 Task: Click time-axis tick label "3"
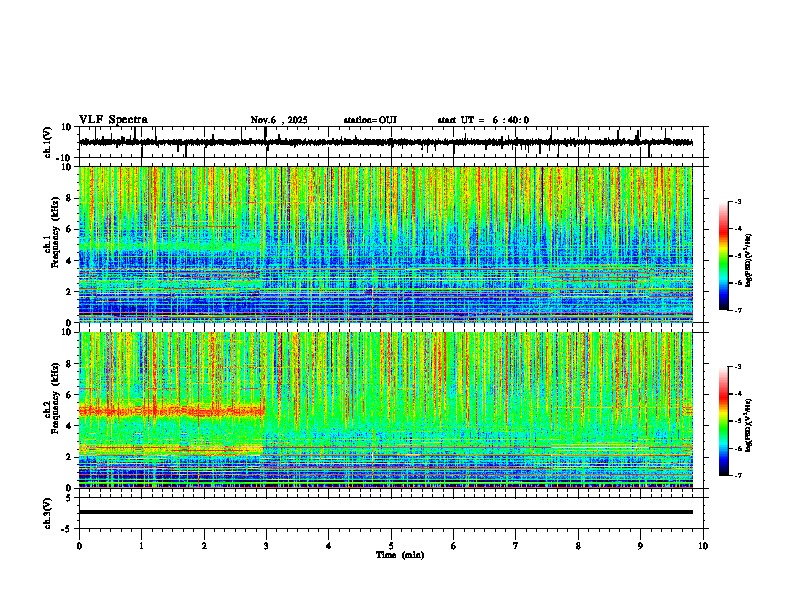266,546
